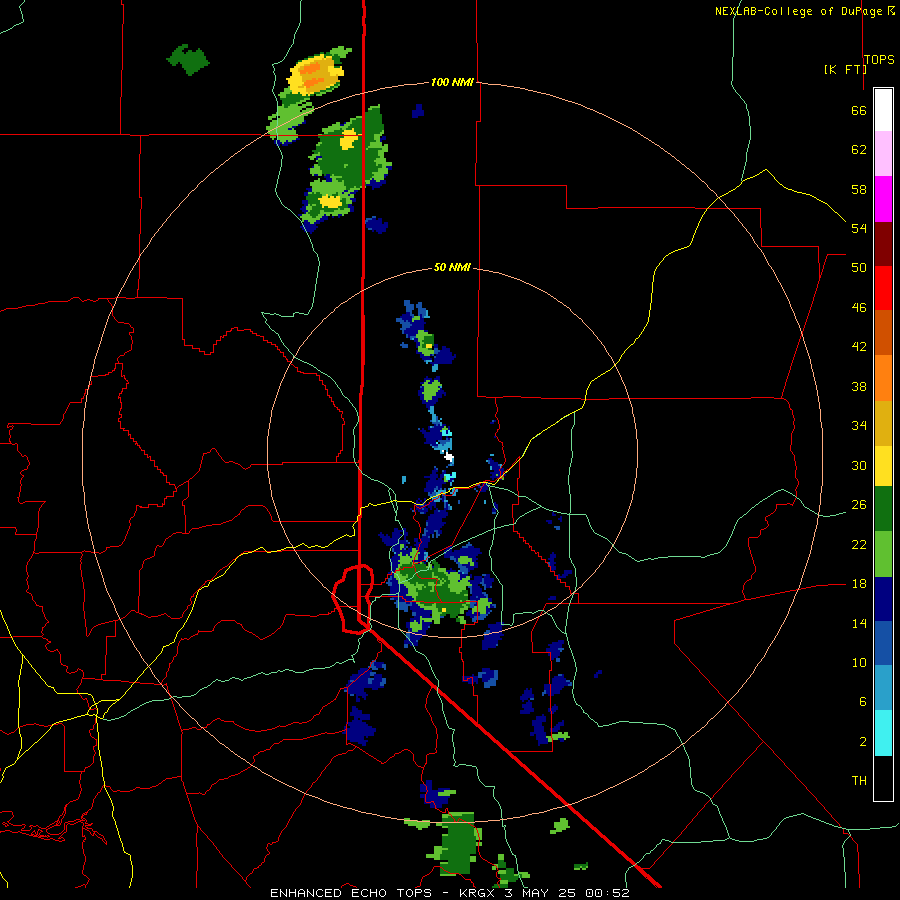Click the ENHANCED ECHO TOPS KRGX caption
The image size is (900, 900).
[x=449, y=893]
